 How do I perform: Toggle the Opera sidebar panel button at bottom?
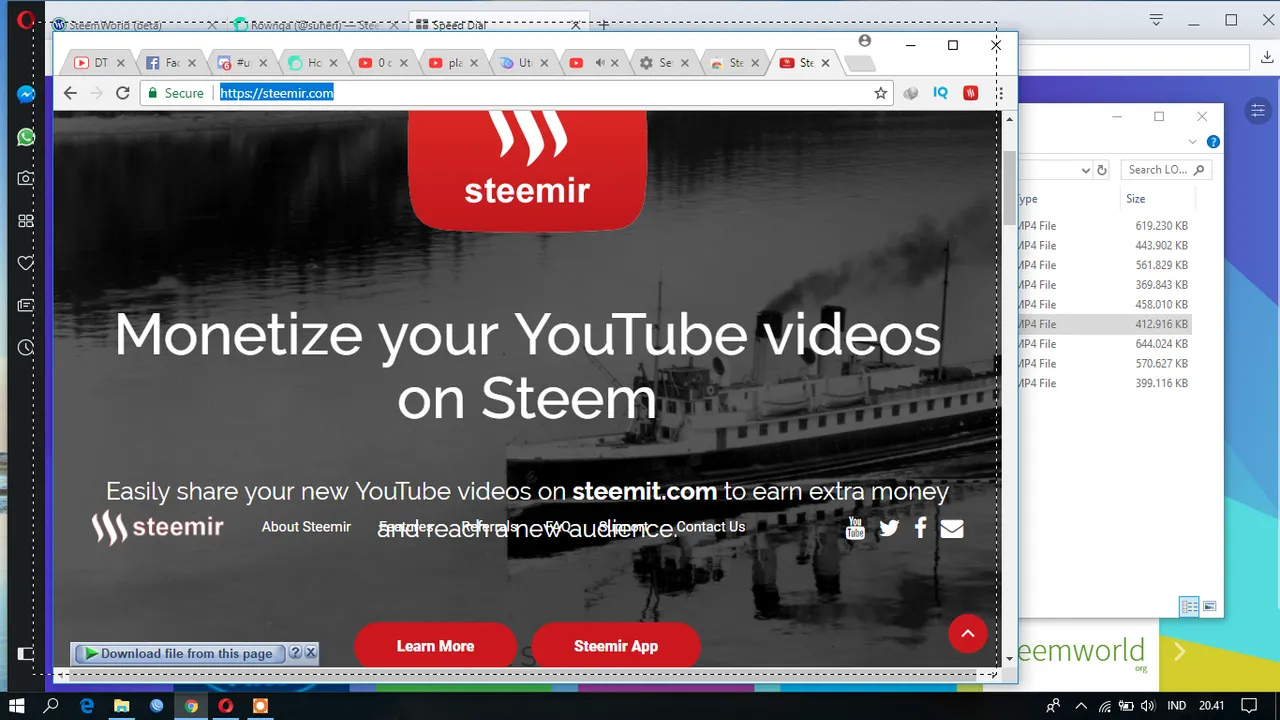tap(26, 654)
